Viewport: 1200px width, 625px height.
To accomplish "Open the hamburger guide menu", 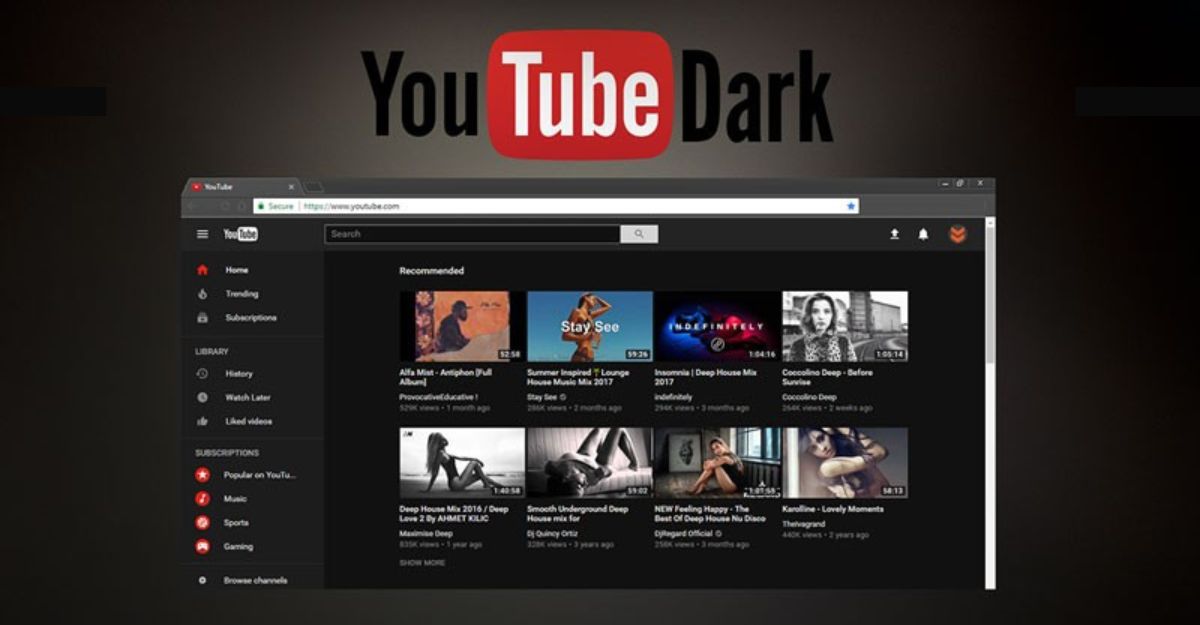I will point(202,234).
